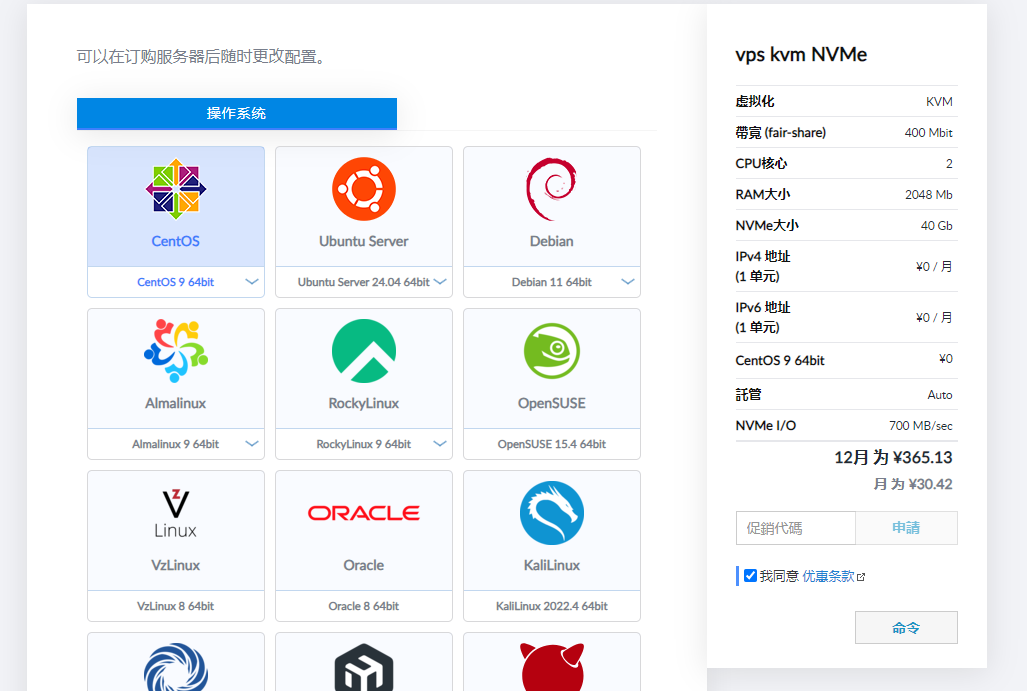The height and width of the screenshot is (691, 1027).
Task: Click the 命令 order button
Action: [x=906, y=627]
